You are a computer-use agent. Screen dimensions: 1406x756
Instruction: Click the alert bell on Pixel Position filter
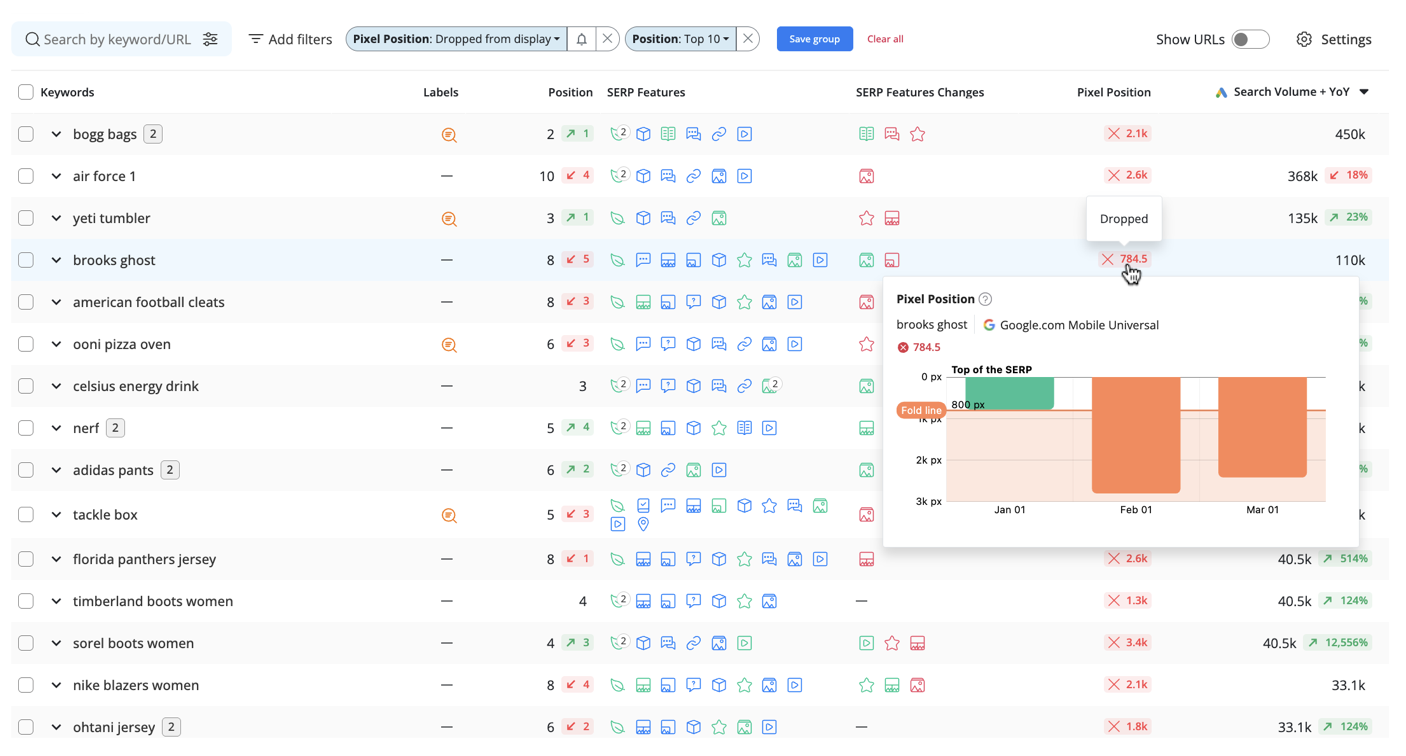tap(582, 39)
